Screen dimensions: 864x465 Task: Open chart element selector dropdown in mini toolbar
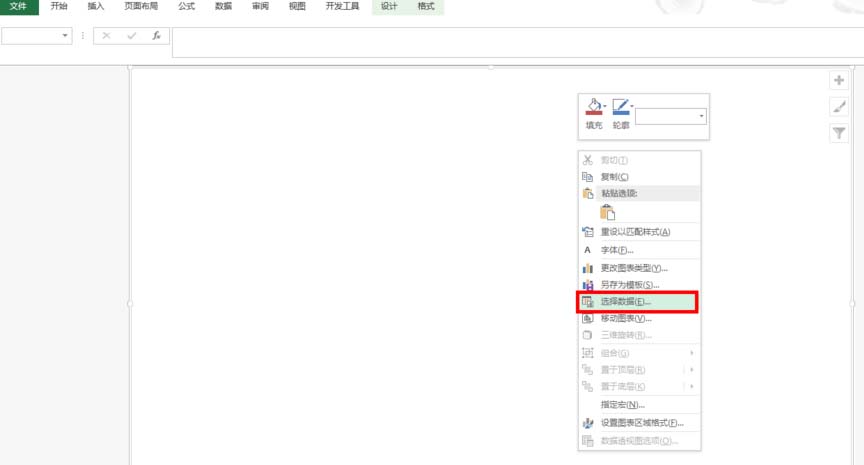(x=671, y=116)
